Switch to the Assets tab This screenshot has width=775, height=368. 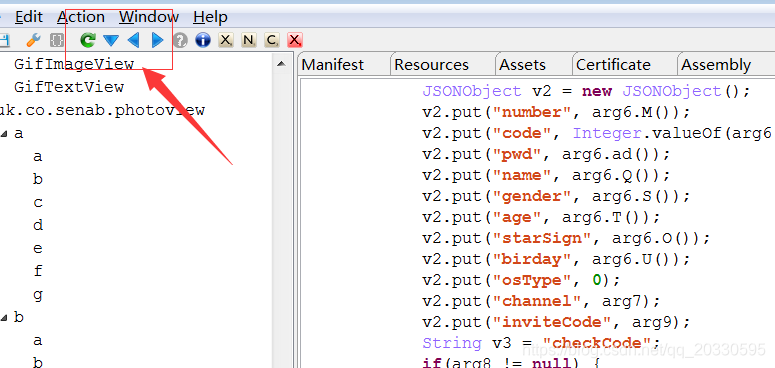point(522,65)
